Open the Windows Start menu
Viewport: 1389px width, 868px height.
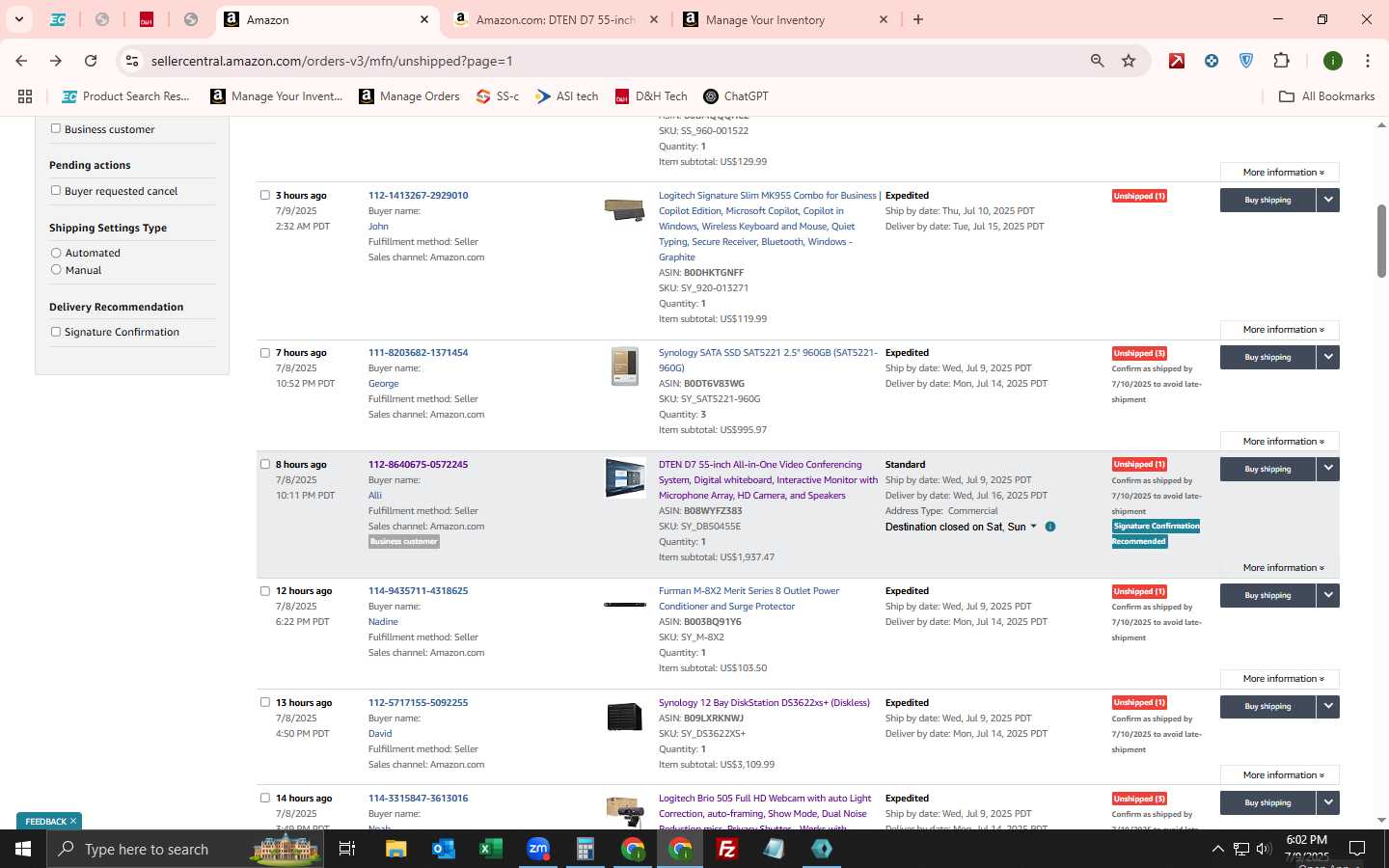click(x=23, y=849)
